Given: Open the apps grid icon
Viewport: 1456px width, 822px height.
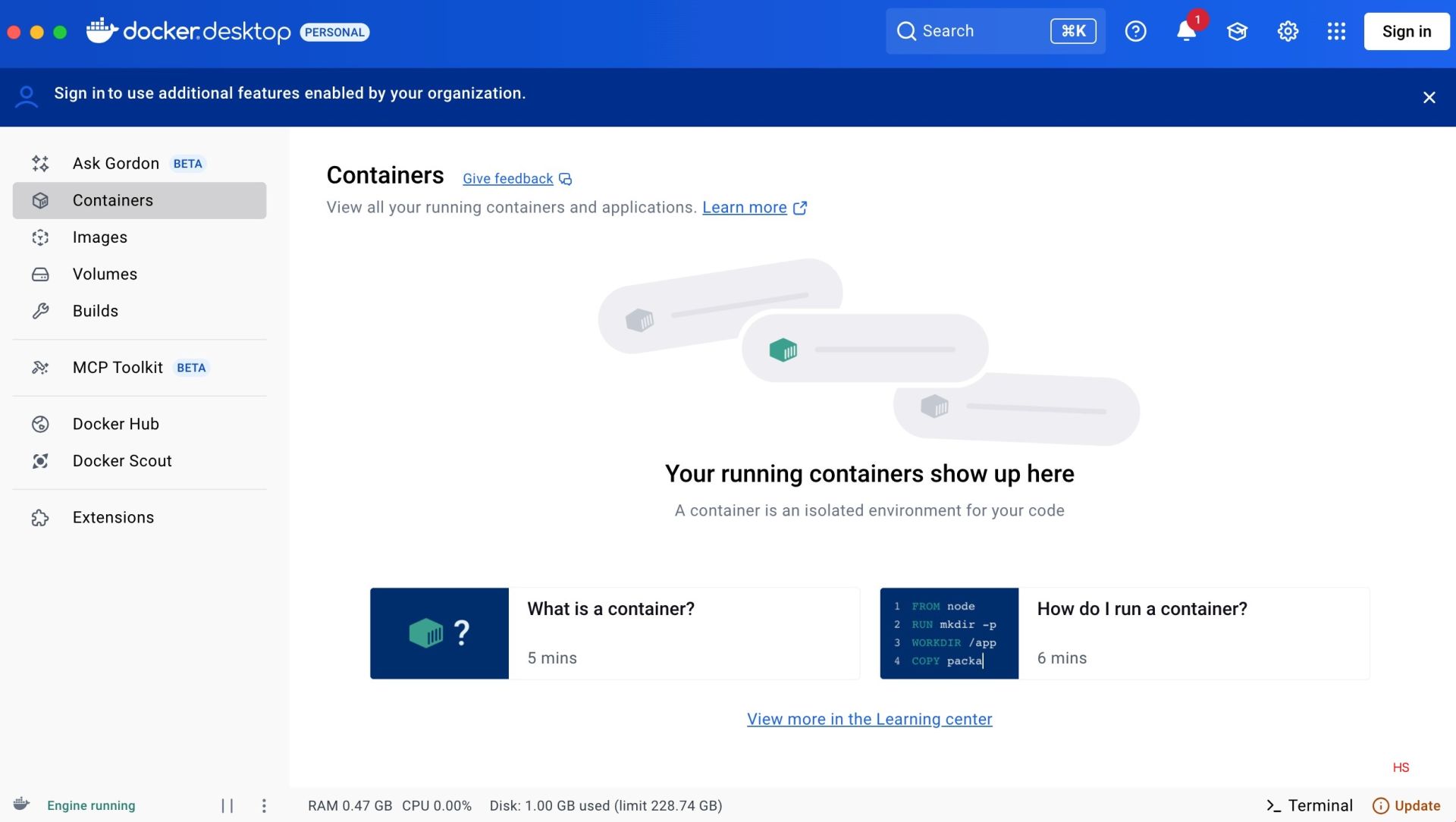Looking at the screenshot, I should click(1336, 31).
